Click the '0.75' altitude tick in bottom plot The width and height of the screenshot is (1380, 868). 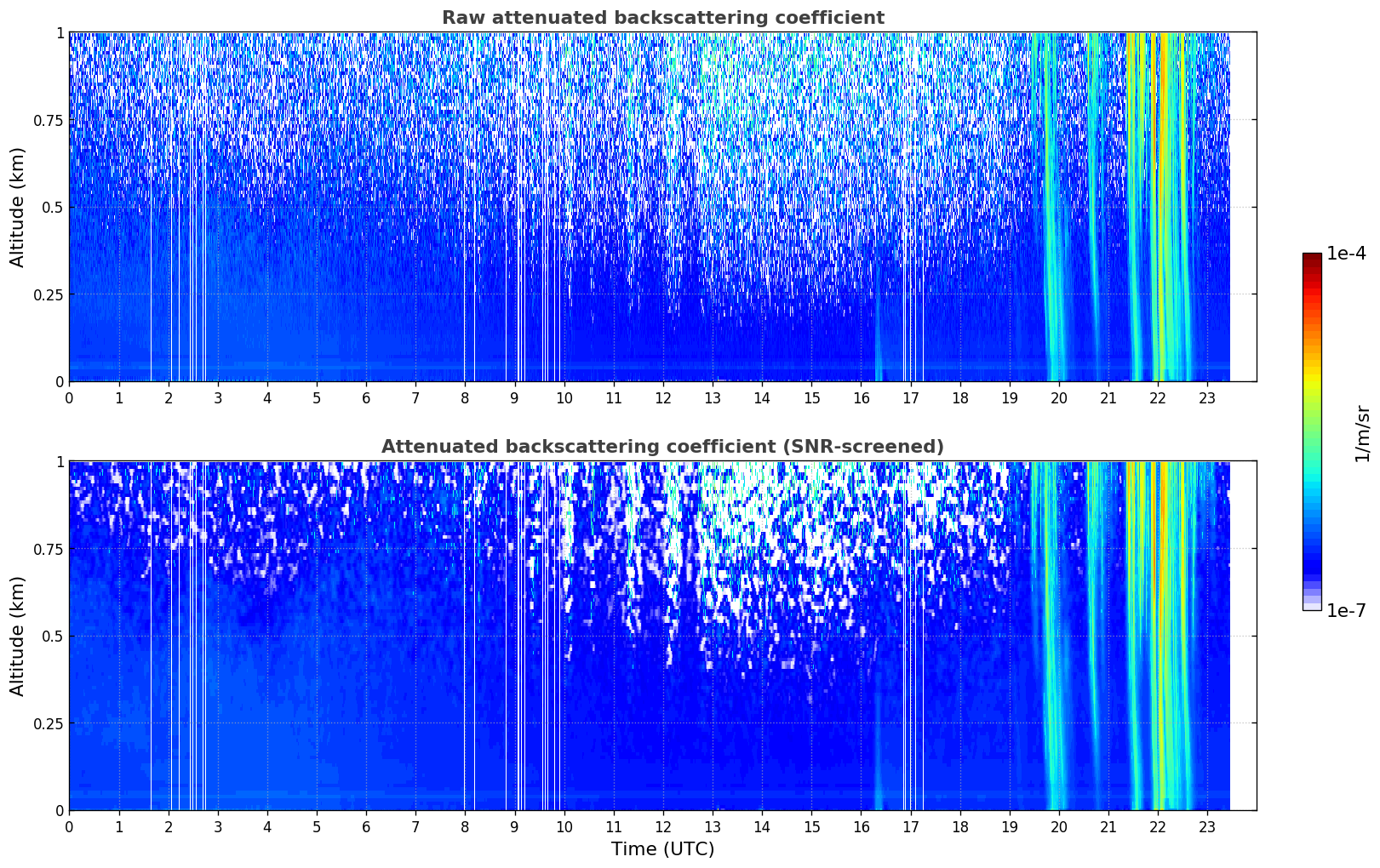pos(49,549)
